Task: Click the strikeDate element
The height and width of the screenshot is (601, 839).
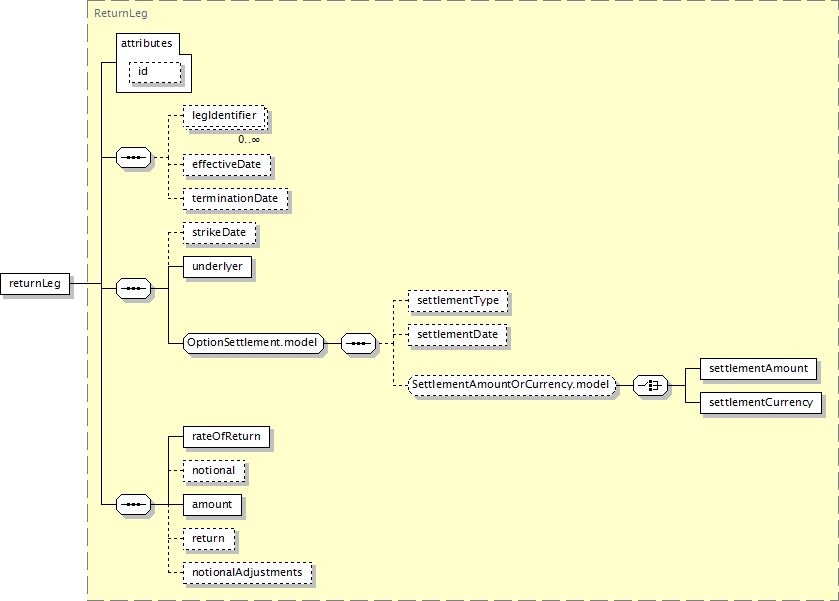Action: [x=220, y=233]
